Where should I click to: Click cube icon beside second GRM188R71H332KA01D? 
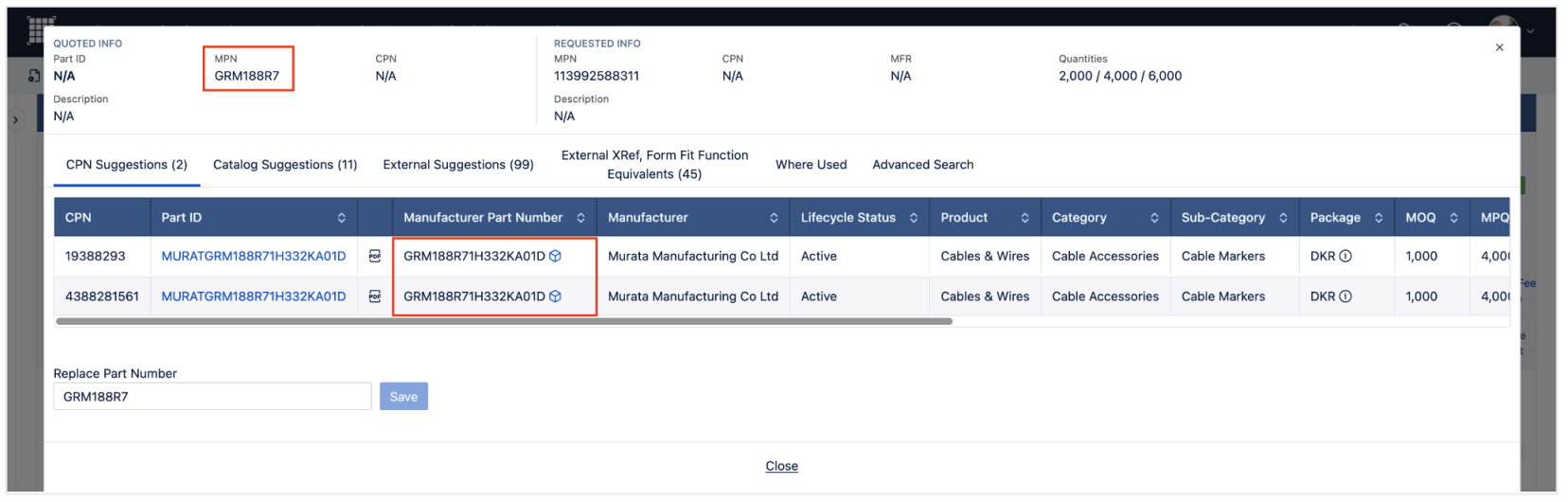[x=556, y=296]
